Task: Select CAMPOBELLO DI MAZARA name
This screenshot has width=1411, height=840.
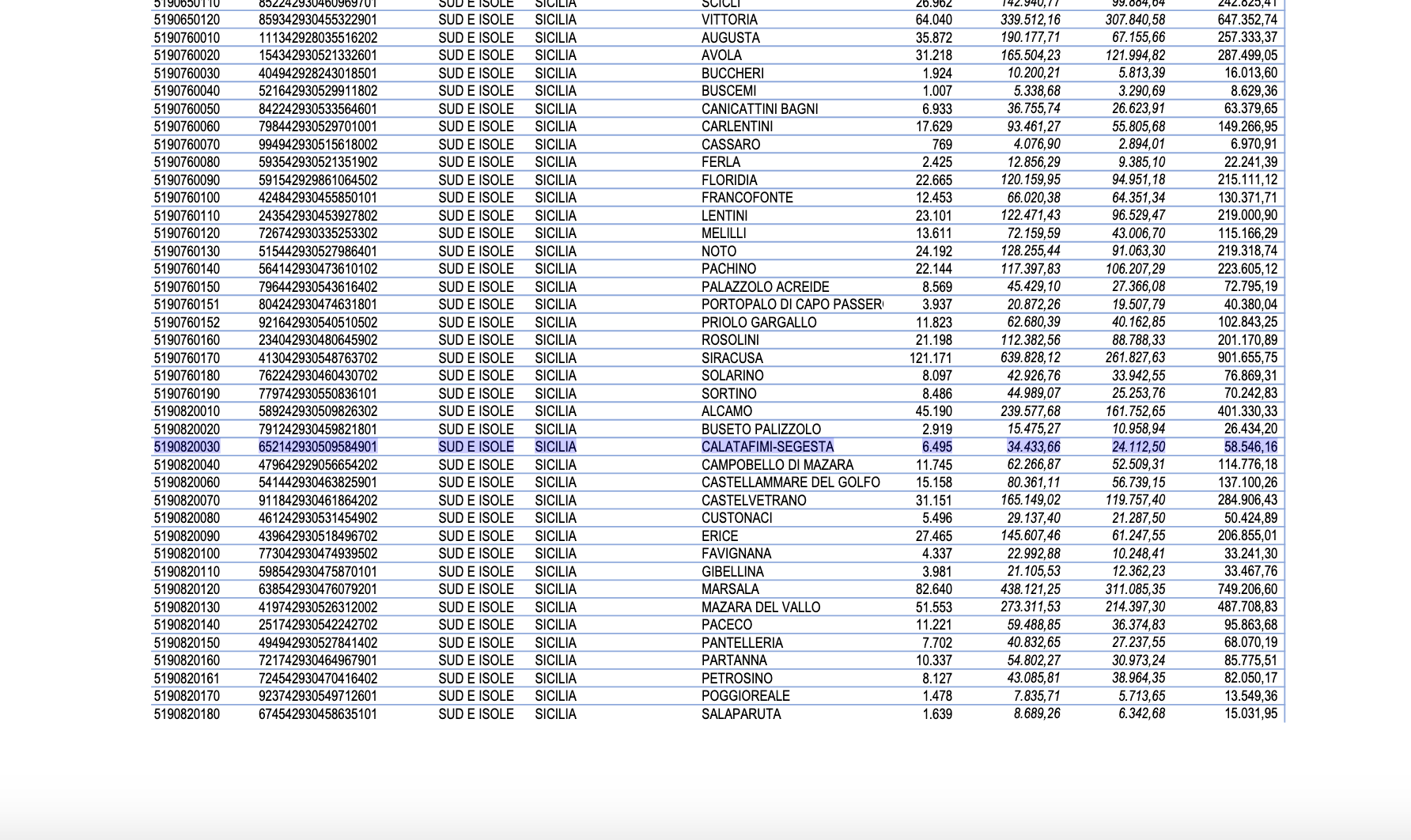Action: 777,465
